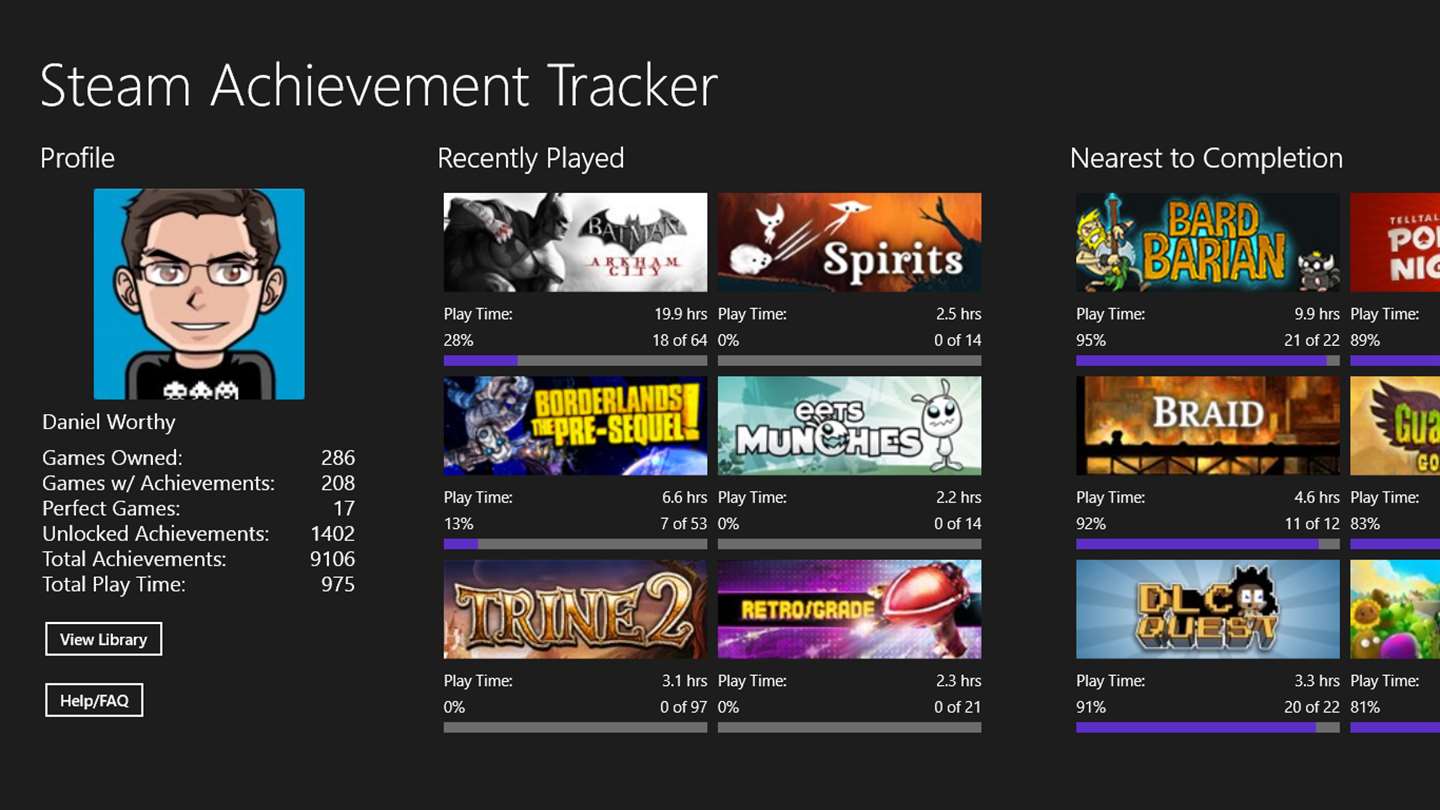This screenshot has width=1440, height=810.
Task: Click the 11 of 12 achievement count
Action: 1312,523
